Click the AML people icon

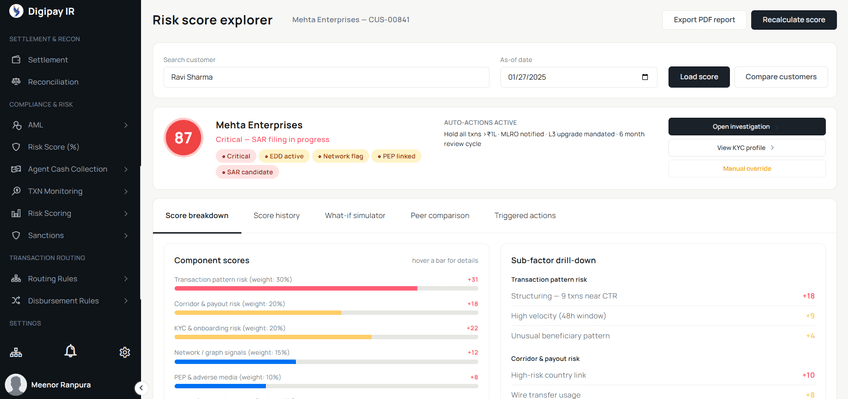[x=16, y=125]
